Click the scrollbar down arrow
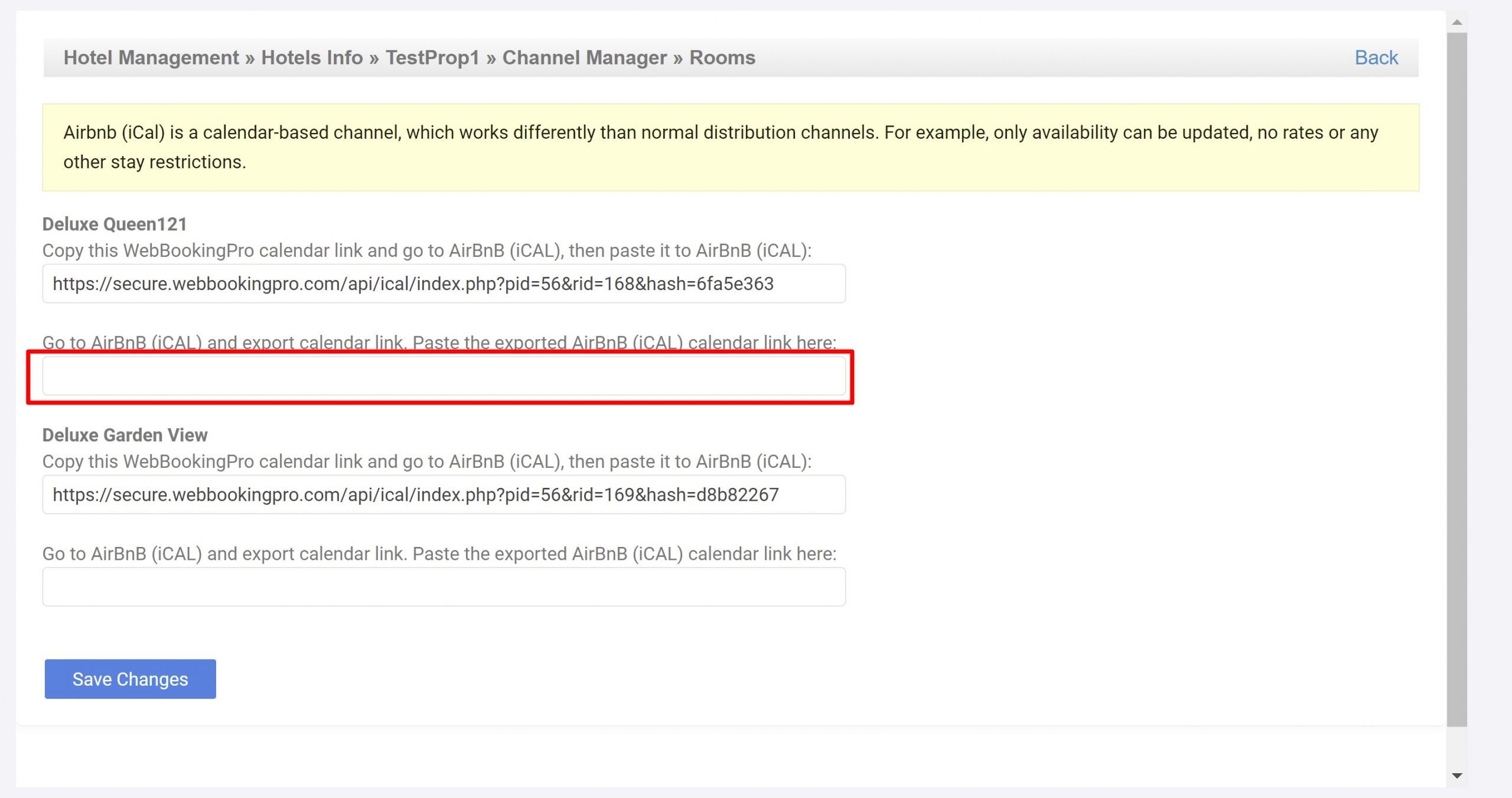The height and width of the screenshot is (798, 1512). point(1456,776)
